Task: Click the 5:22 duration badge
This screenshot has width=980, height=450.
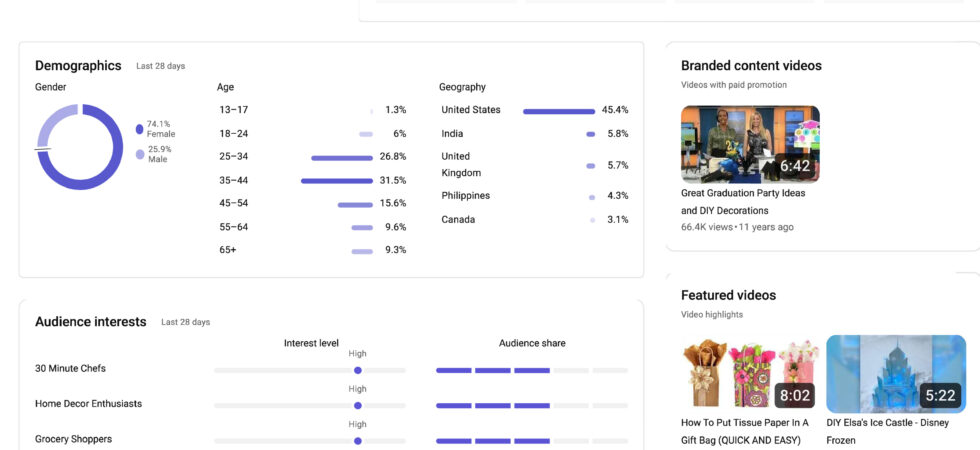Action: pyautogui.click(x=940, y=396)
